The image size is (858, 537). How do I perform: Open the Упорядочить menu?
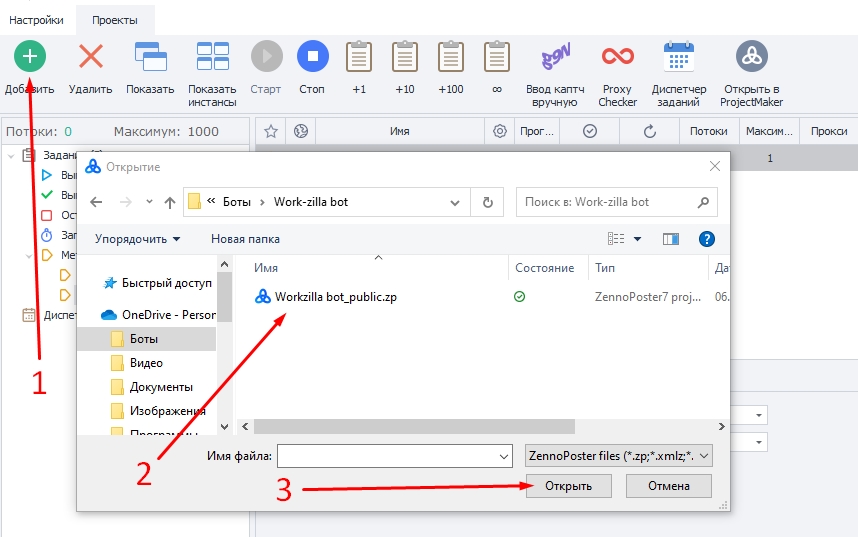[x=138, y=239]
